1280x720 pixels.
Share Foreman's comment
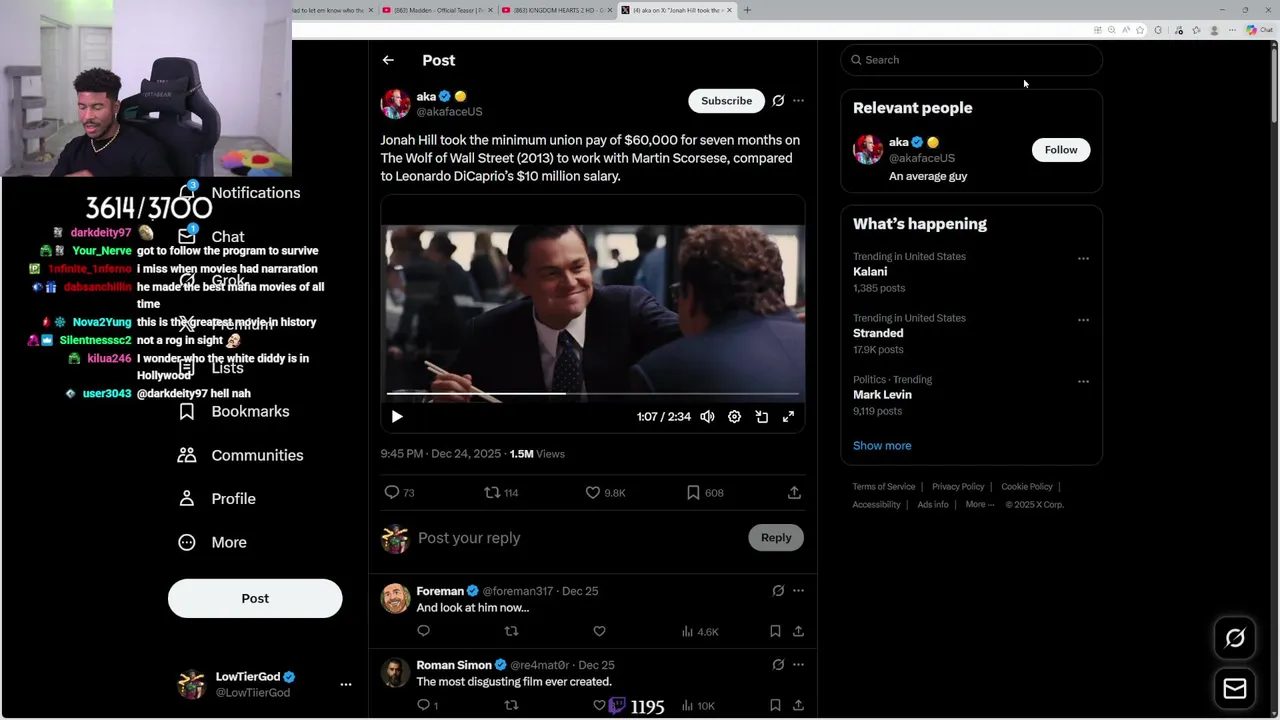(x=798, y=631)
